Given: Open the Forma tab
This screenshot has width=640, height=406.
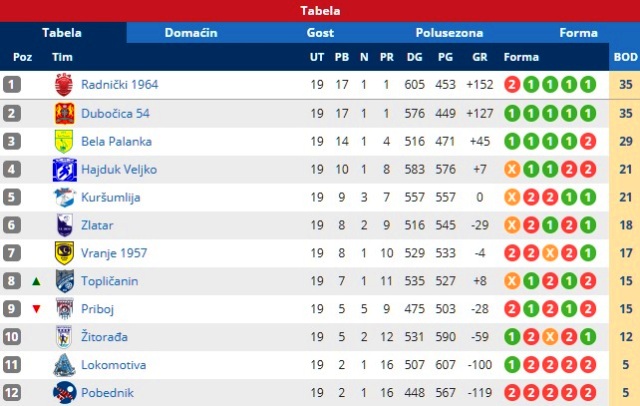Looking at the screenshot, I should tap(578, 33).
